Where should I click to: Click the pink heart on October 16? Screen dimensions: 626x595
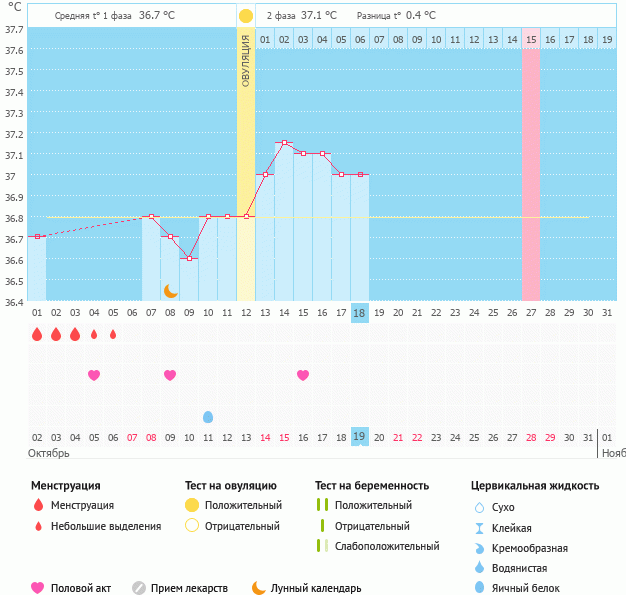tap(303, 375)
